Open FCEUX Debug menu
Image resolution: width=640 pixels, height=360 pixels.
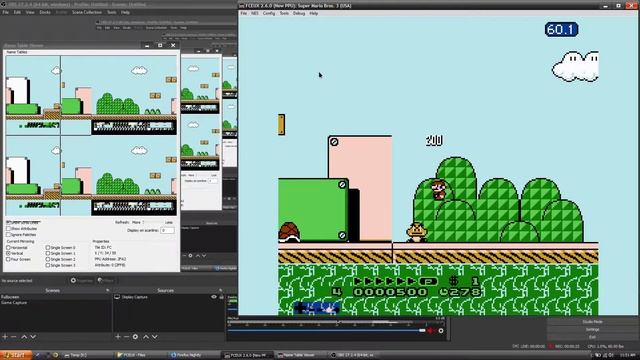299,13
